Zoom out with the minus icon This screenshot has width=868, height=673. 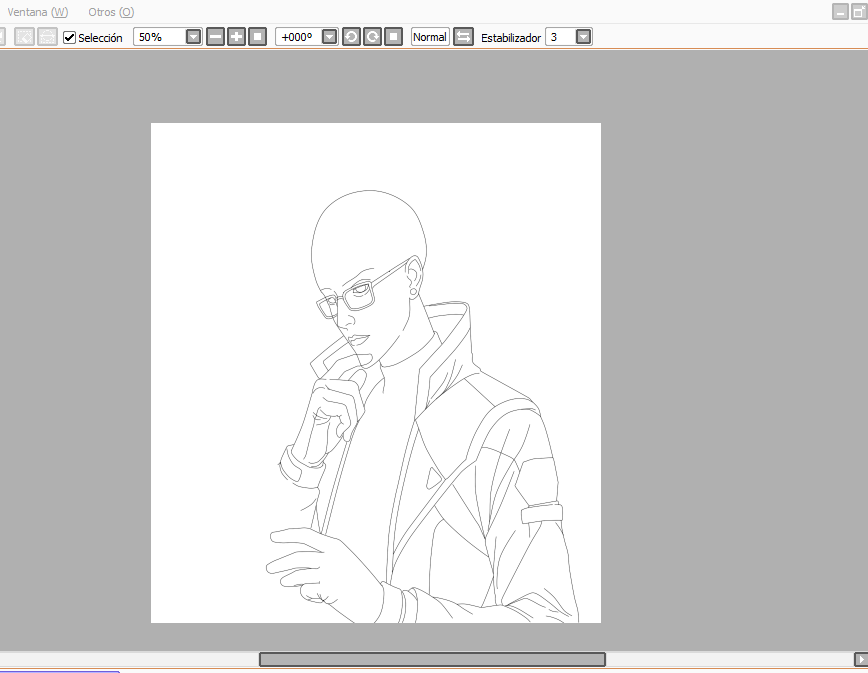click(x=215, y=37)
